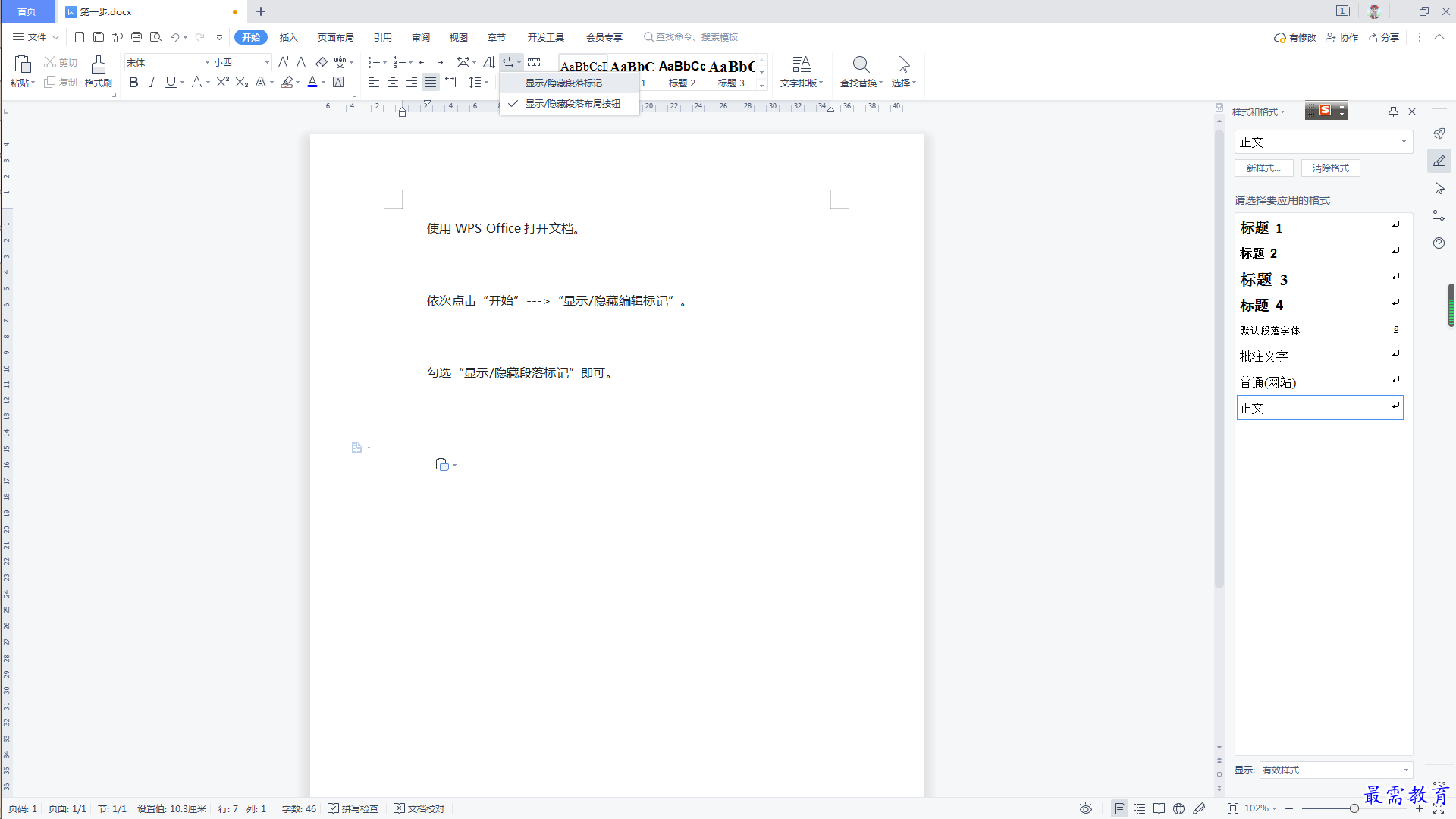Toggle justify alignment button
The image size is (1456, 819).
(x=431, y=82)
